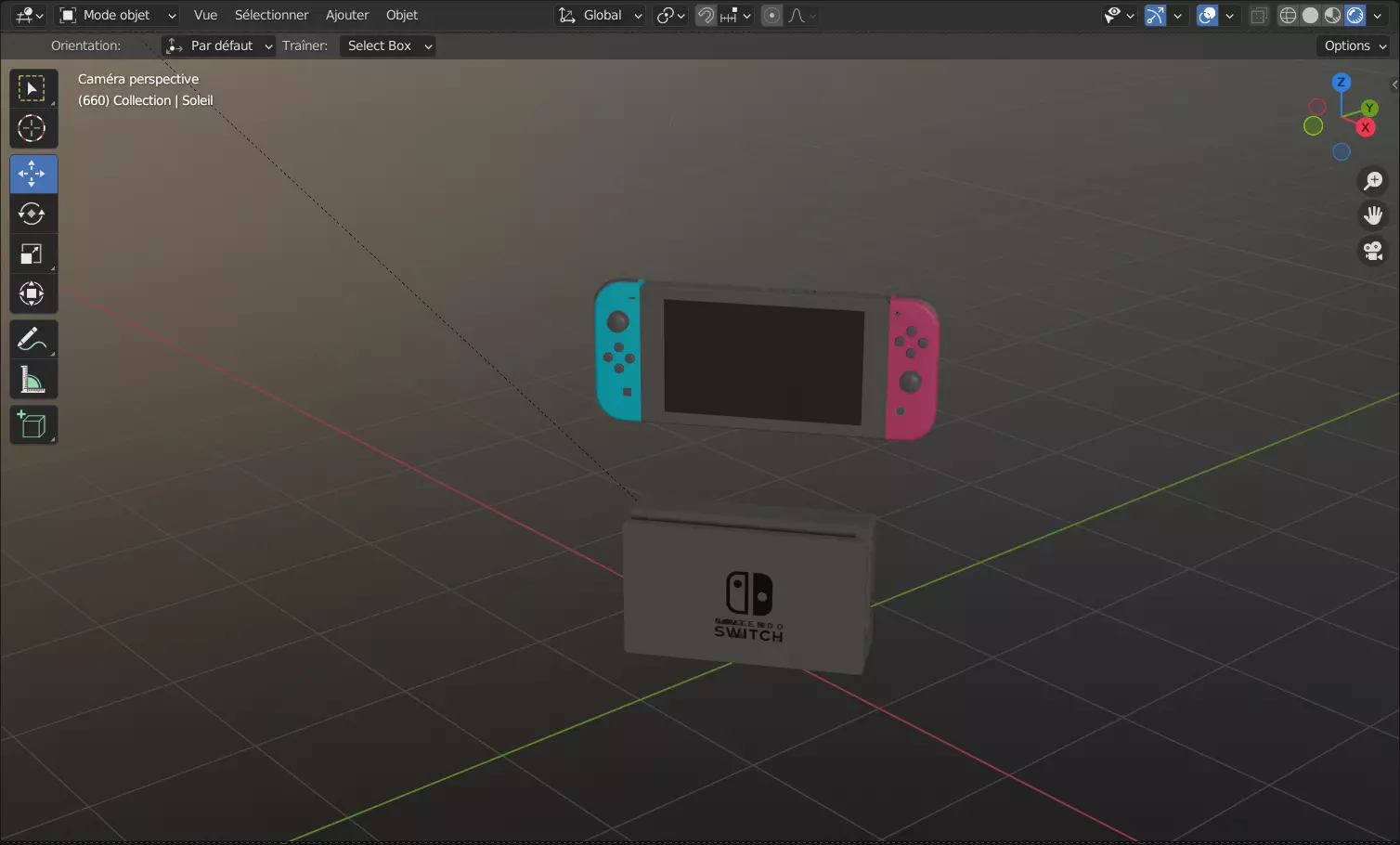The width and height of the screenshot is (1400, 845).
Task: Switch to solid shading
Action: point(1310,16)
